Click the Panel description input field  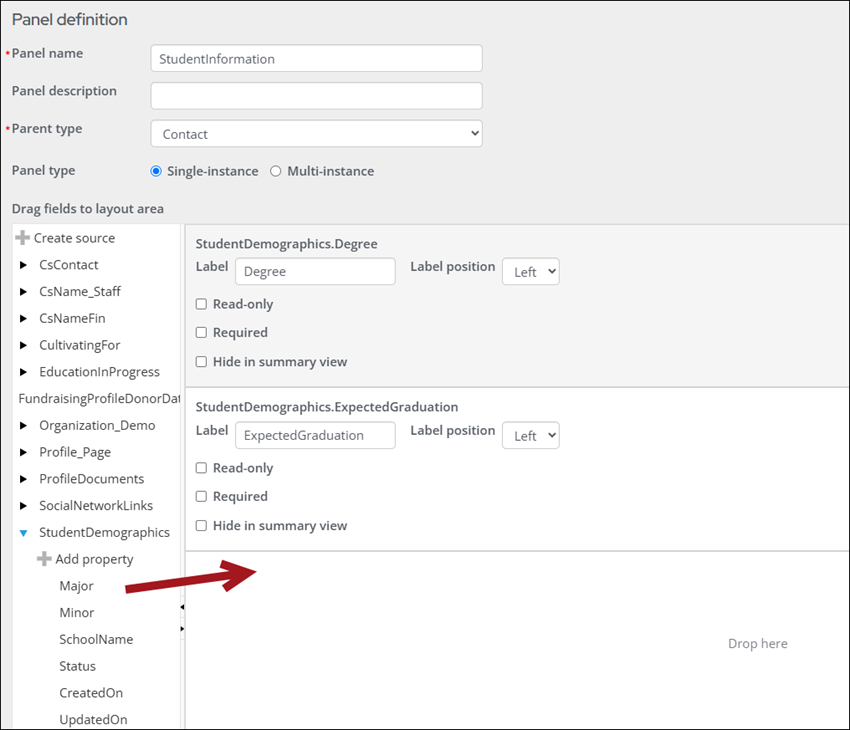tap(316, 96)
